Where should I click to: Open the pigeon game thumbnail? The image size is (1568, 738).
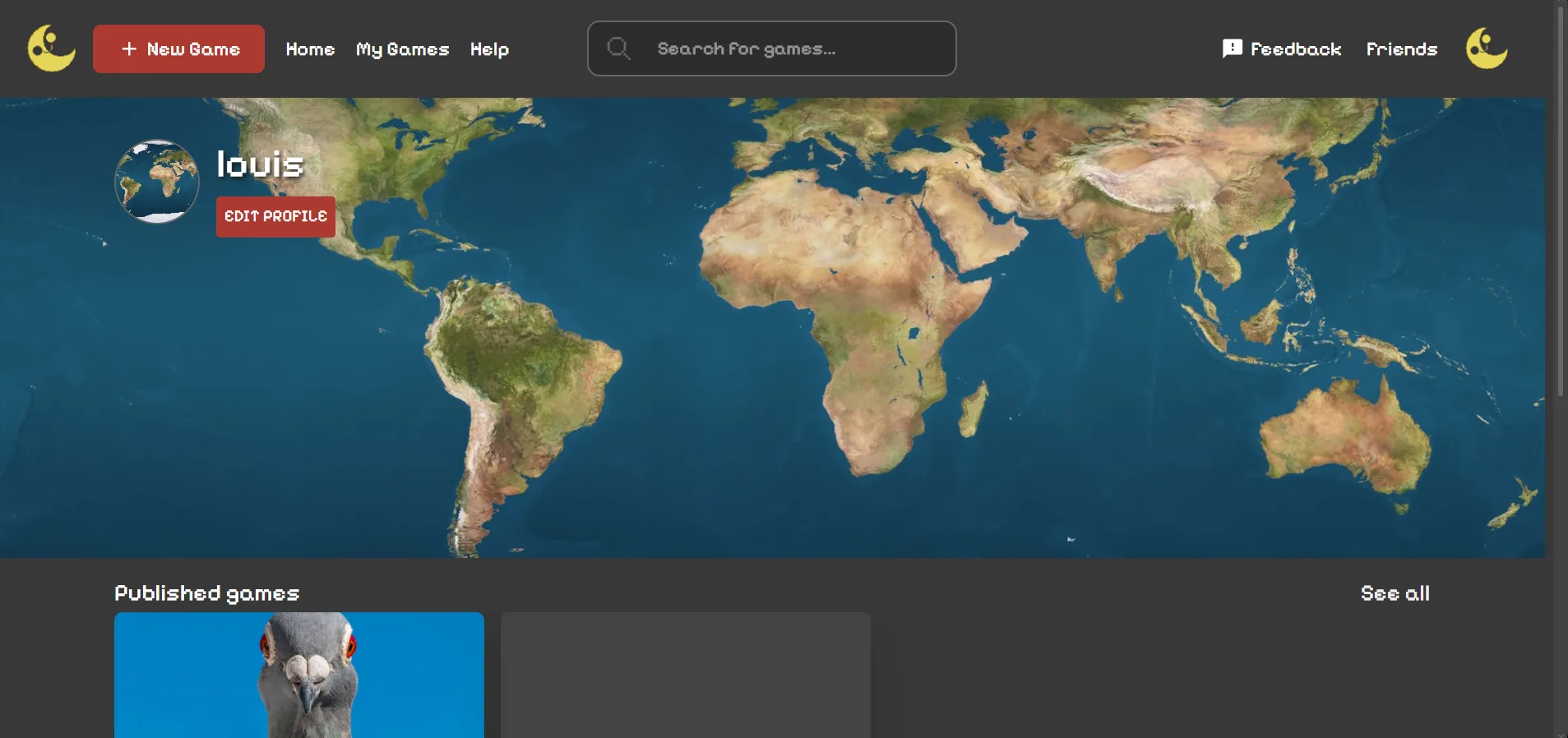click(x=299, y=675)
